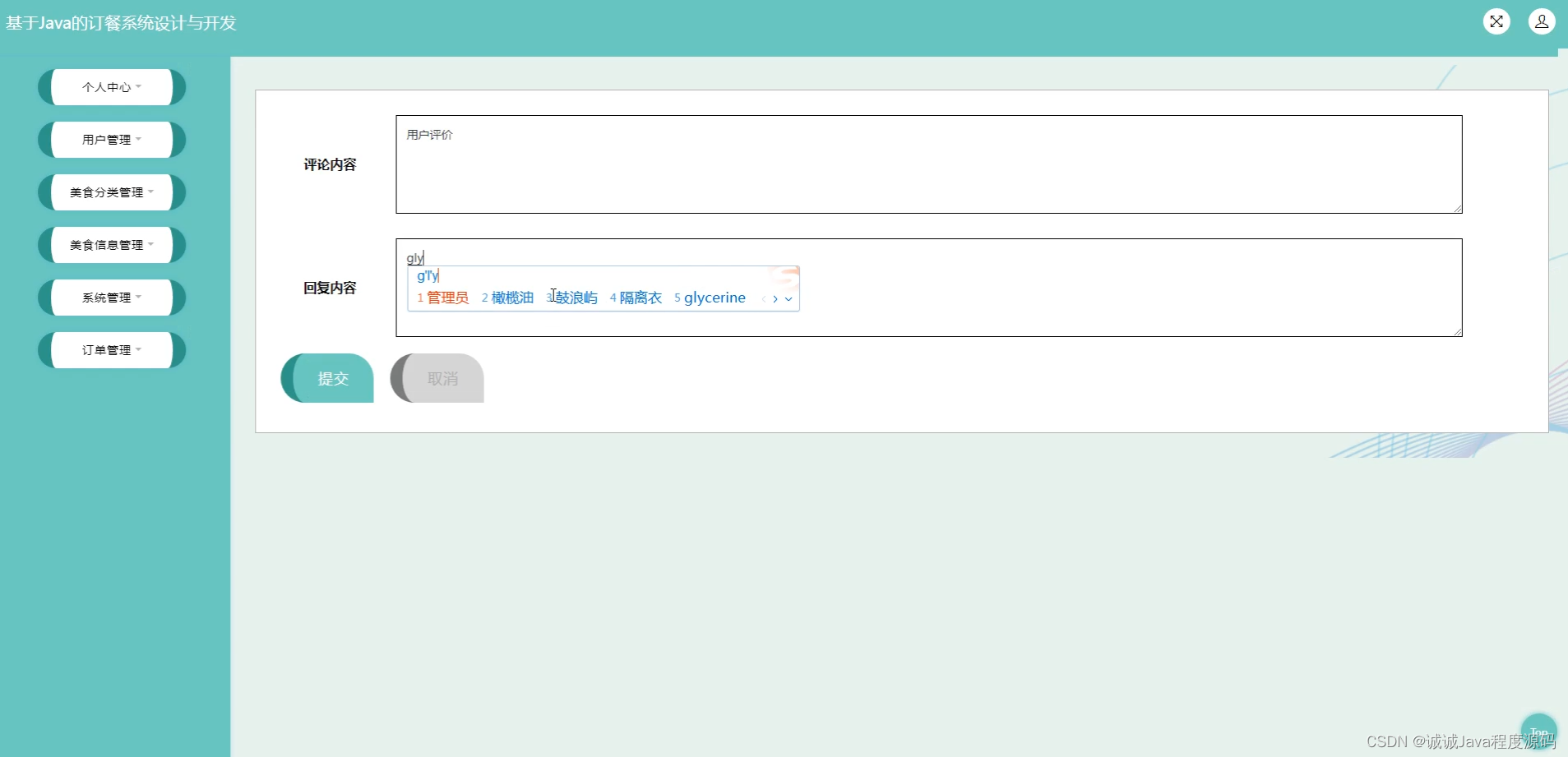The width and height of the screenshot is (1568, 757).
Task: Choose IME candidate glycerine
Action: pos(710,298)
